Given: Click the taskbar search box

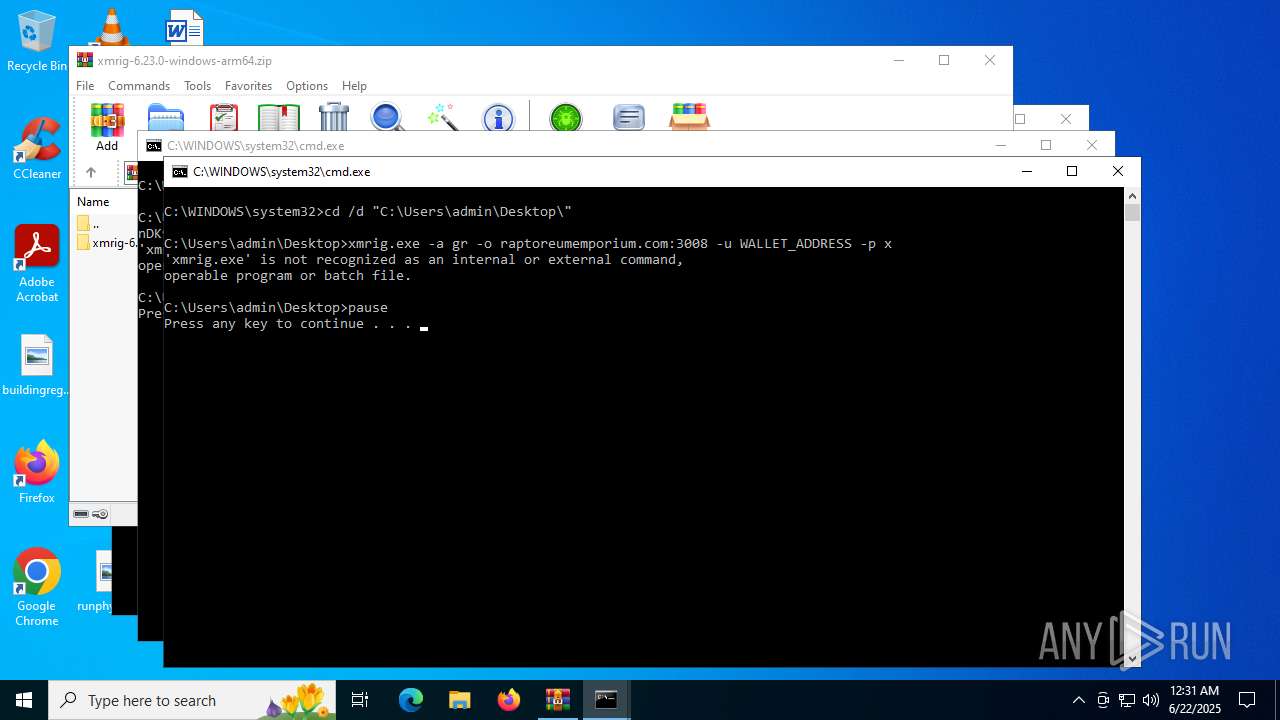Looking at the screenshot, I should tap(194, 700).
